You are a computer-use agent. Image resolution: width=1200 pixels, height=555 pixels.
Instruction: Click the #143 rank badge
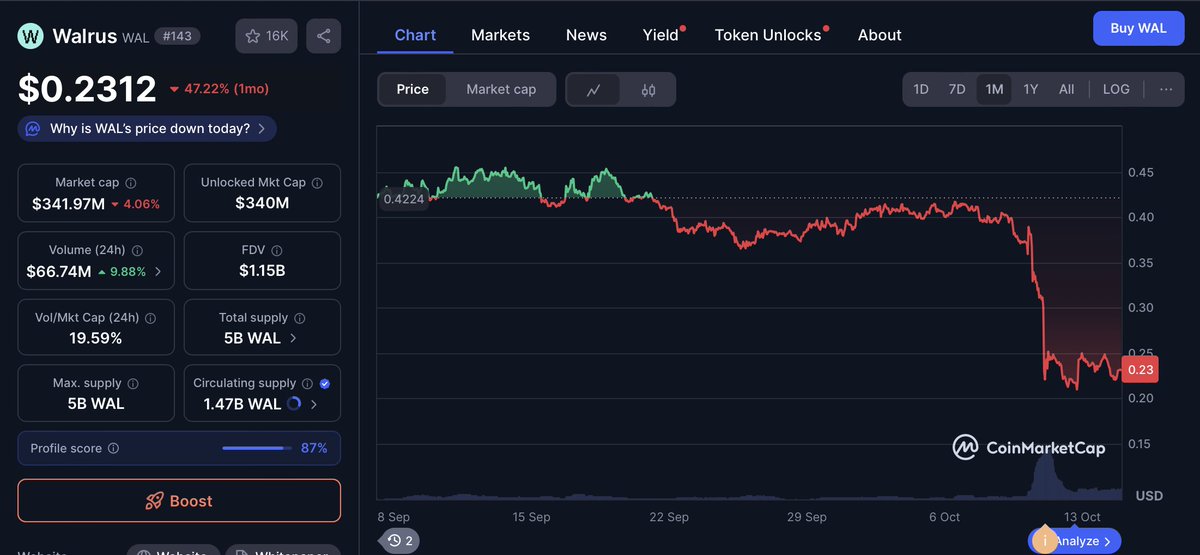[x=178, y=36]
